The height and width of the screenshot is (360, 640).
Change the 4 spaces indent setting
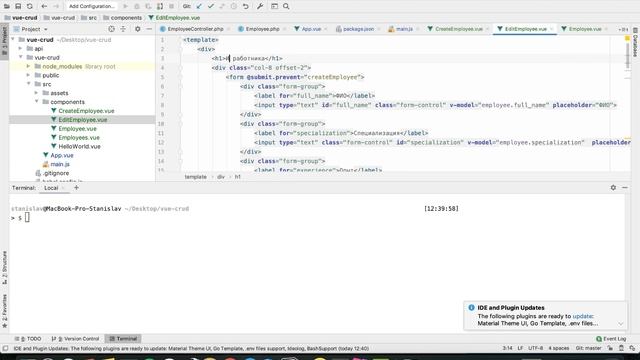(x=558, y=348)
